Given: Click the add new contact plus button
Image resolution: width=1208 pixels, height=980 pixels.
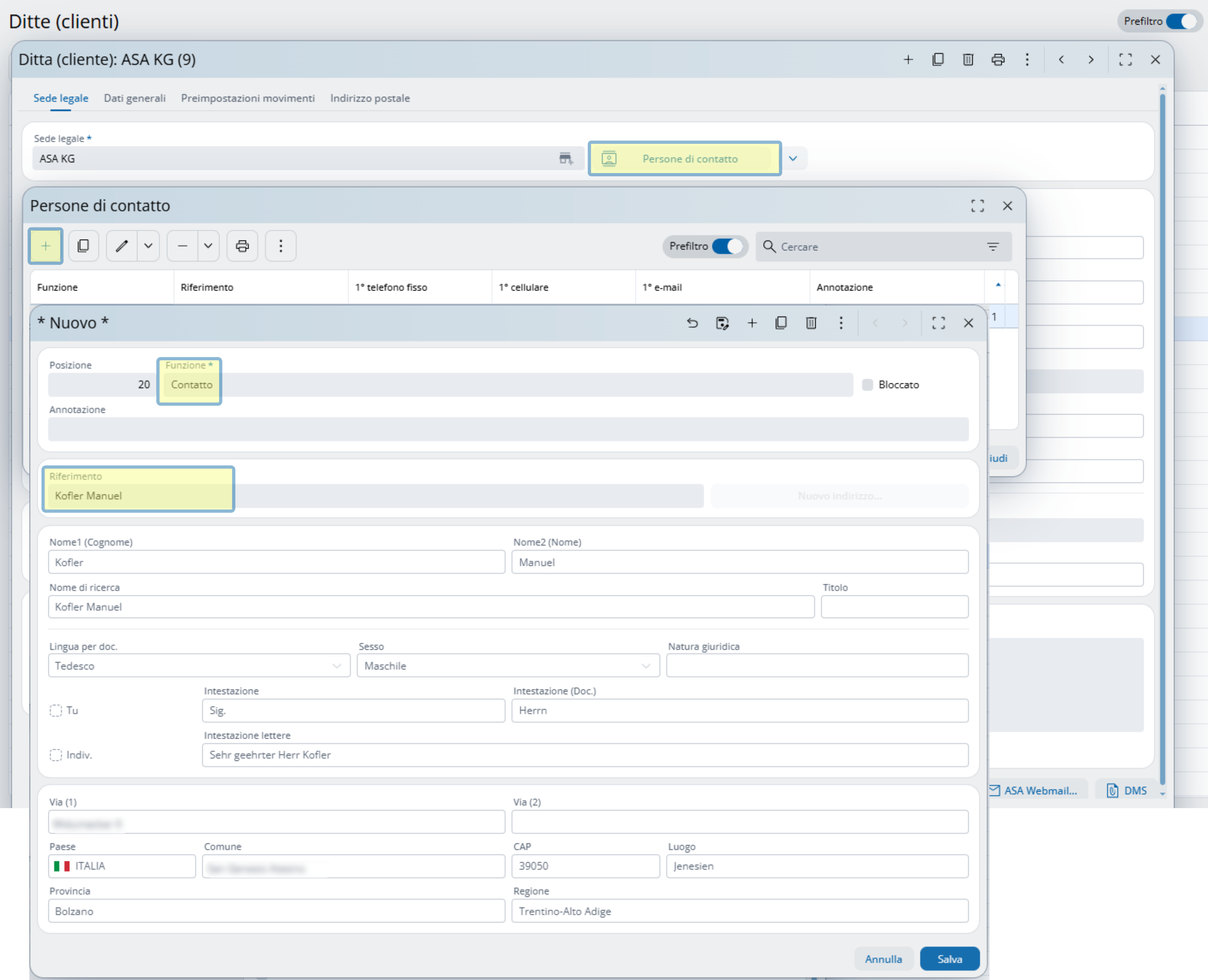Looking at the screenshot, I should (46, 246).
